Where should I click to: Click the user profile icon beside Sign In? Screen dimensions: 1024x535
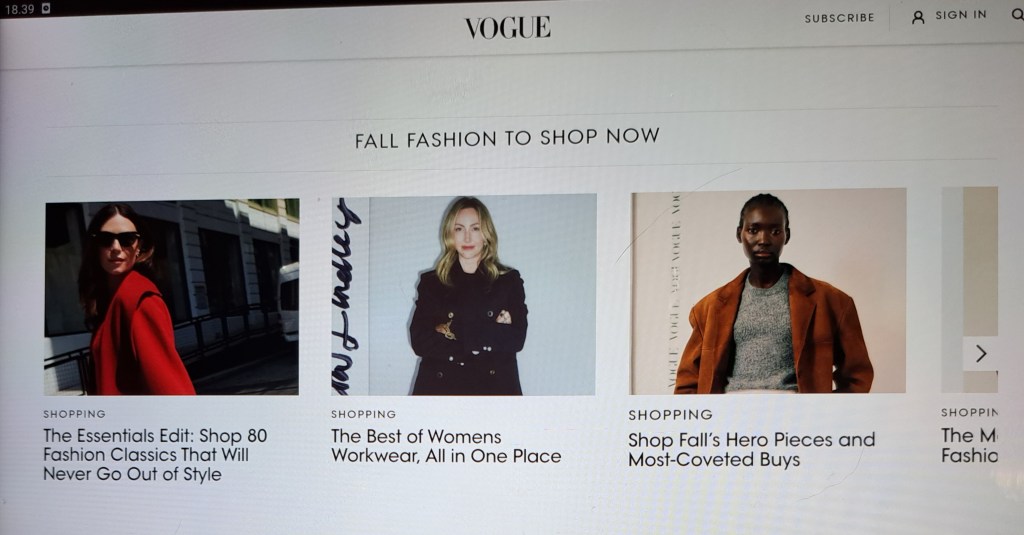pyautogui.click(x=918, y=17)
